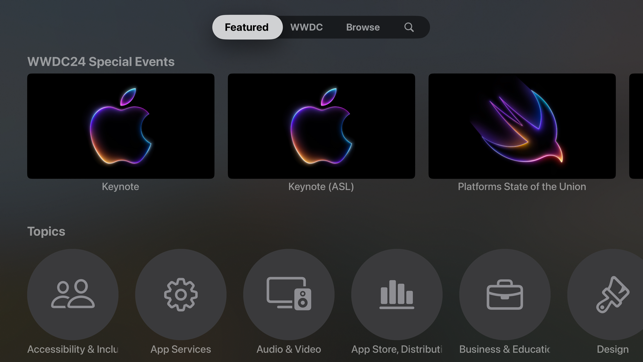Open Platforms State of the Union thumbnail
Image resolution: width=643 pixels, height=362 pixels.
click(522, 126)
